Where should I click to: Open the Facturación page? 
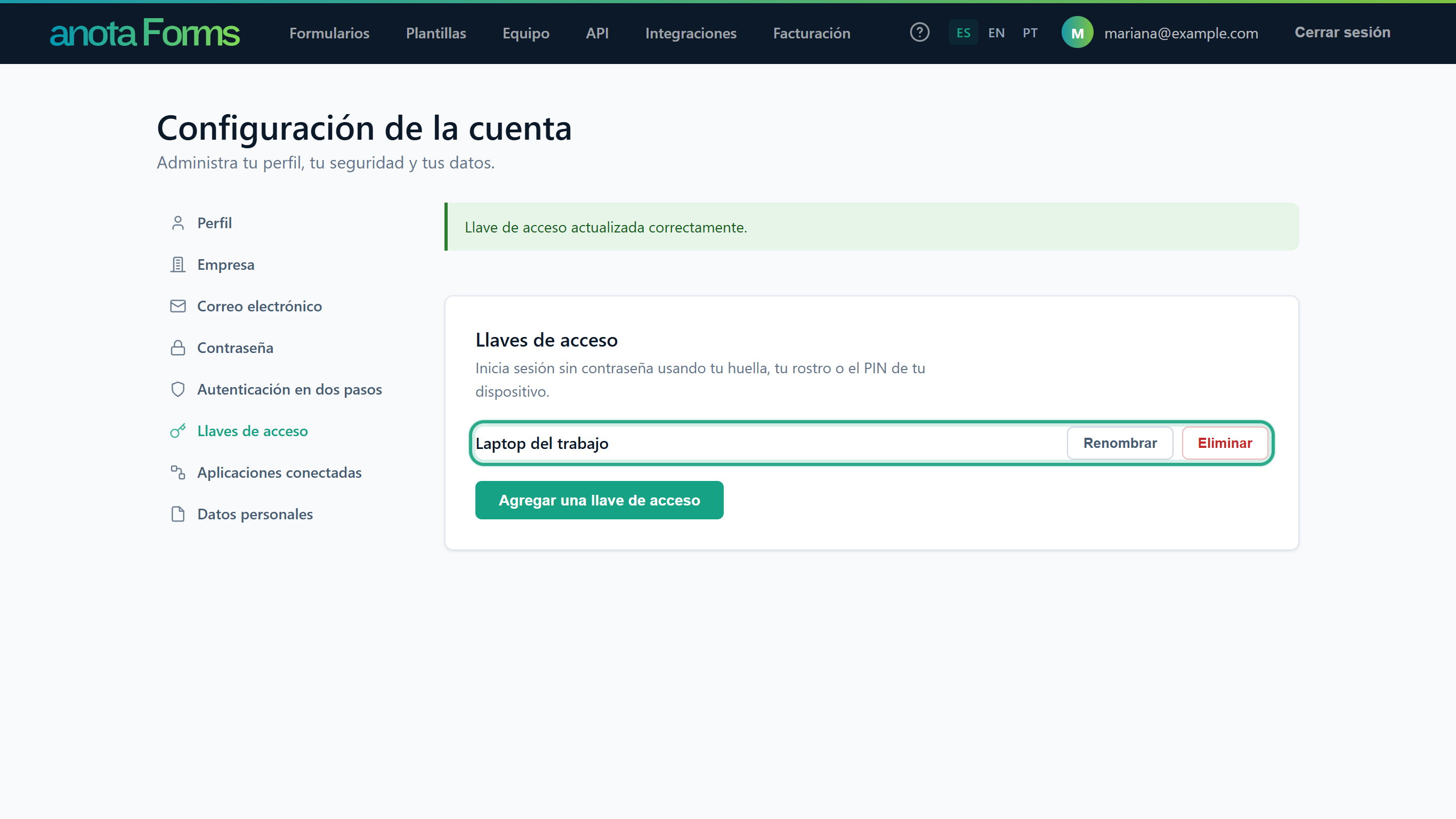(x=812, y=33)
